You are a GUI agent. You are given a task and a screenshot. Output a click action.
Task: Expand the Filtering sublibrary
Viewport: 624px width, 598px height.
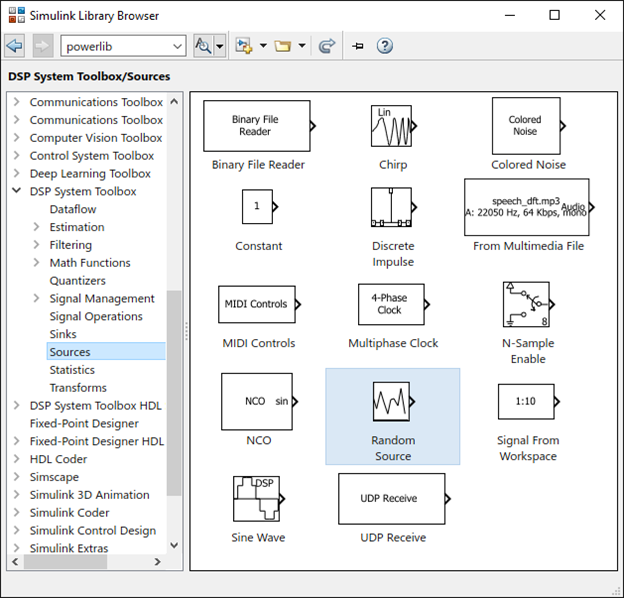click(x=36, y=245)
